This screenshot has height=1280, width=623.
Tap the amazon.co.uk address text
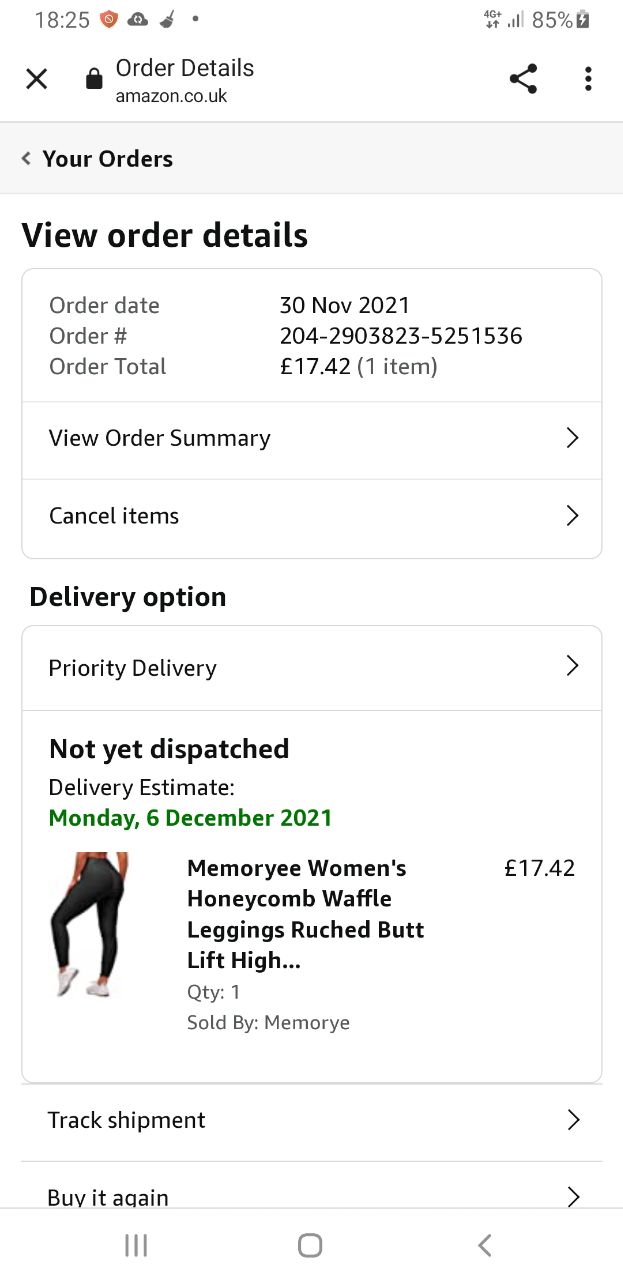[x=171, y=96]
